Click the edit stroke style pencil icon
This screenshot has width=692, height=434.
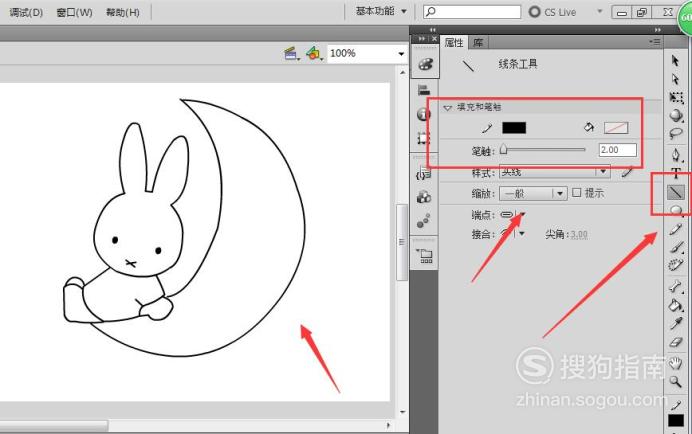pos(627,172)
